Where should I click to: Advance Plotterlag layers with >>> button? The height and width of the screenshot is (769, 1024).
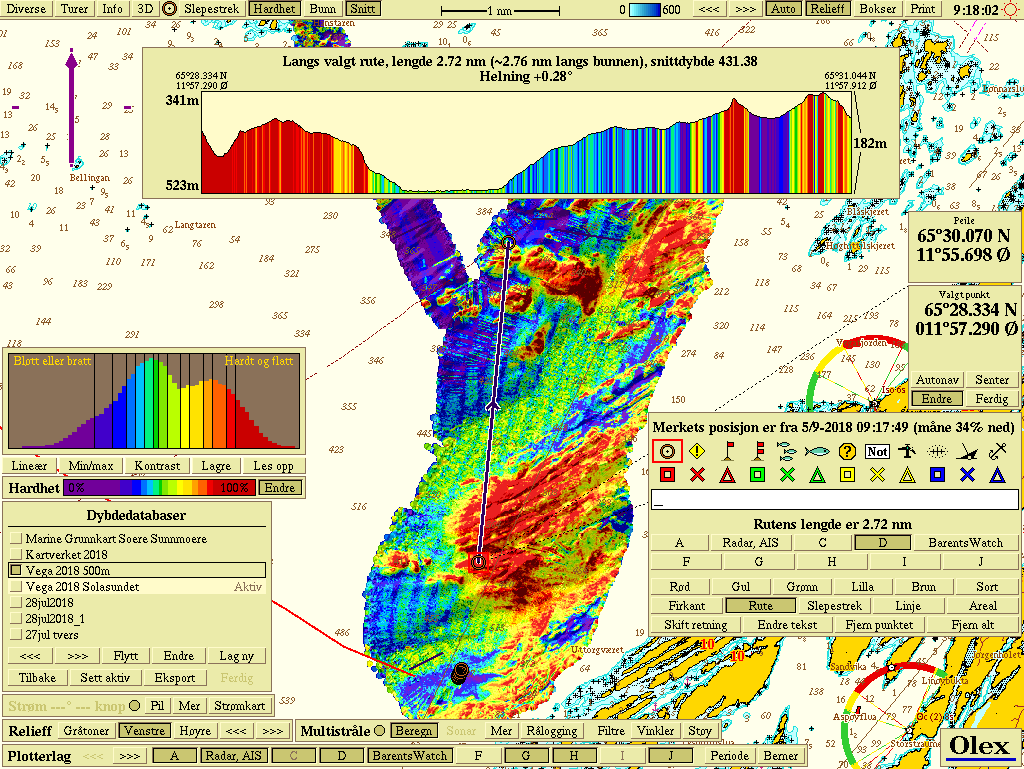(129, 756)
